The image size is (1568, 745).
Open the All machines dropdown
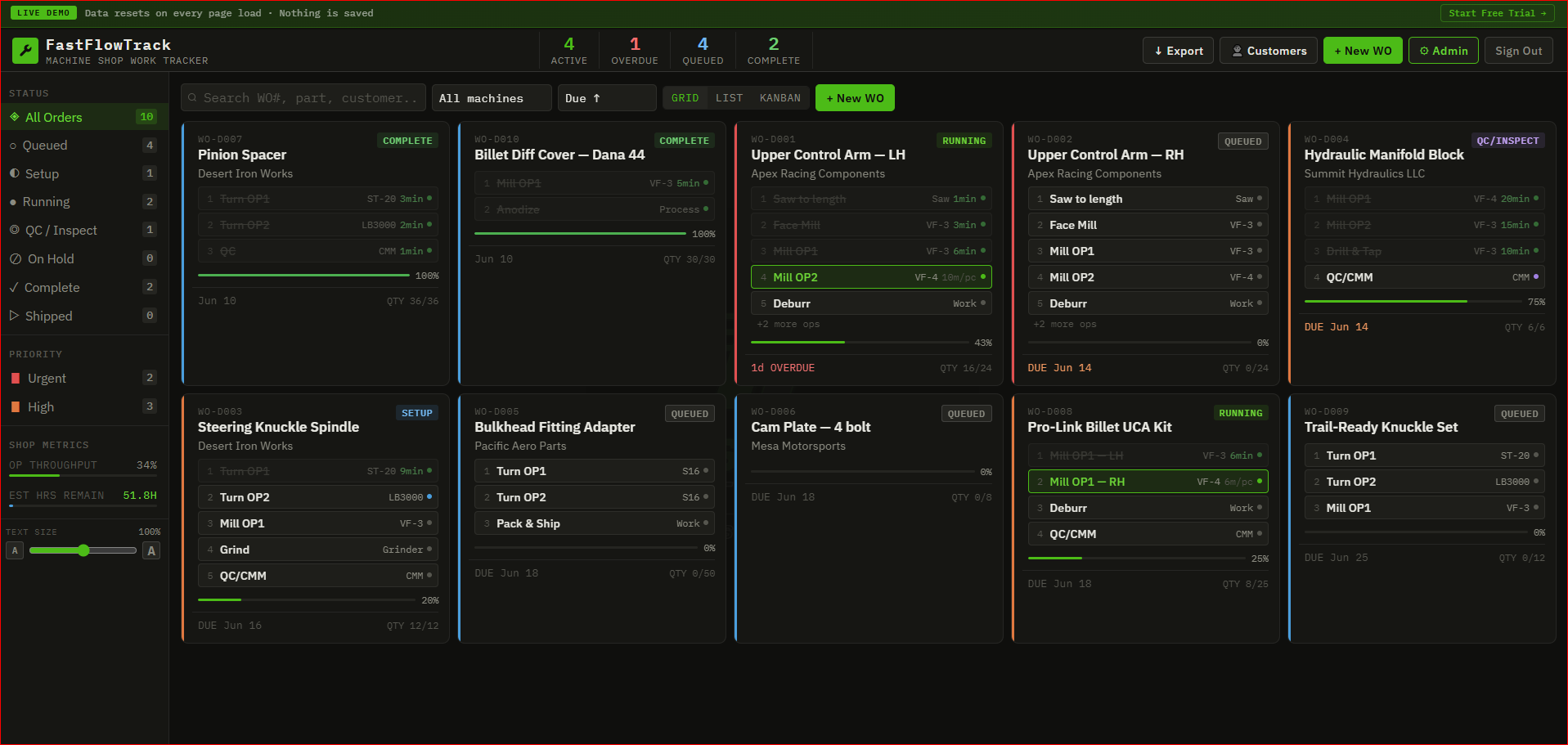[x=492, y=98]
